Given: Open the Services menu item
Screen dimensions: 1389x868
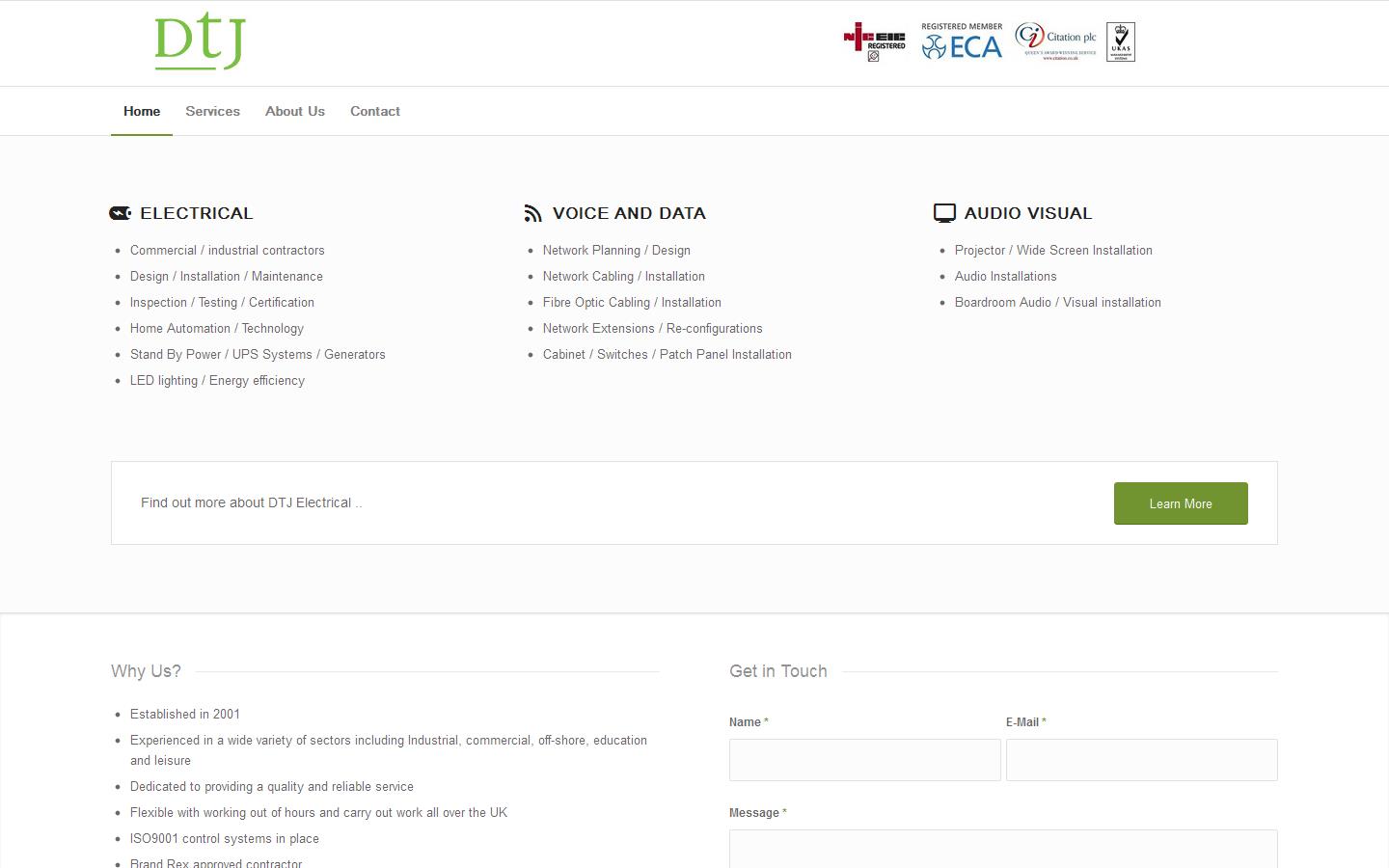Looking at the screenshot, I should pyautogui.click(x=212, y=111).
